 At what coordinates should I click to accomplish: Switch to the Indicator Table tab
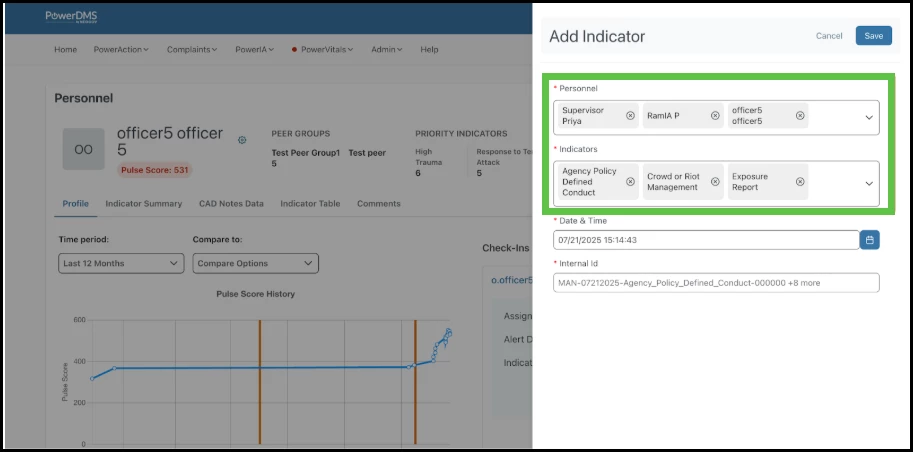[310, 204]
